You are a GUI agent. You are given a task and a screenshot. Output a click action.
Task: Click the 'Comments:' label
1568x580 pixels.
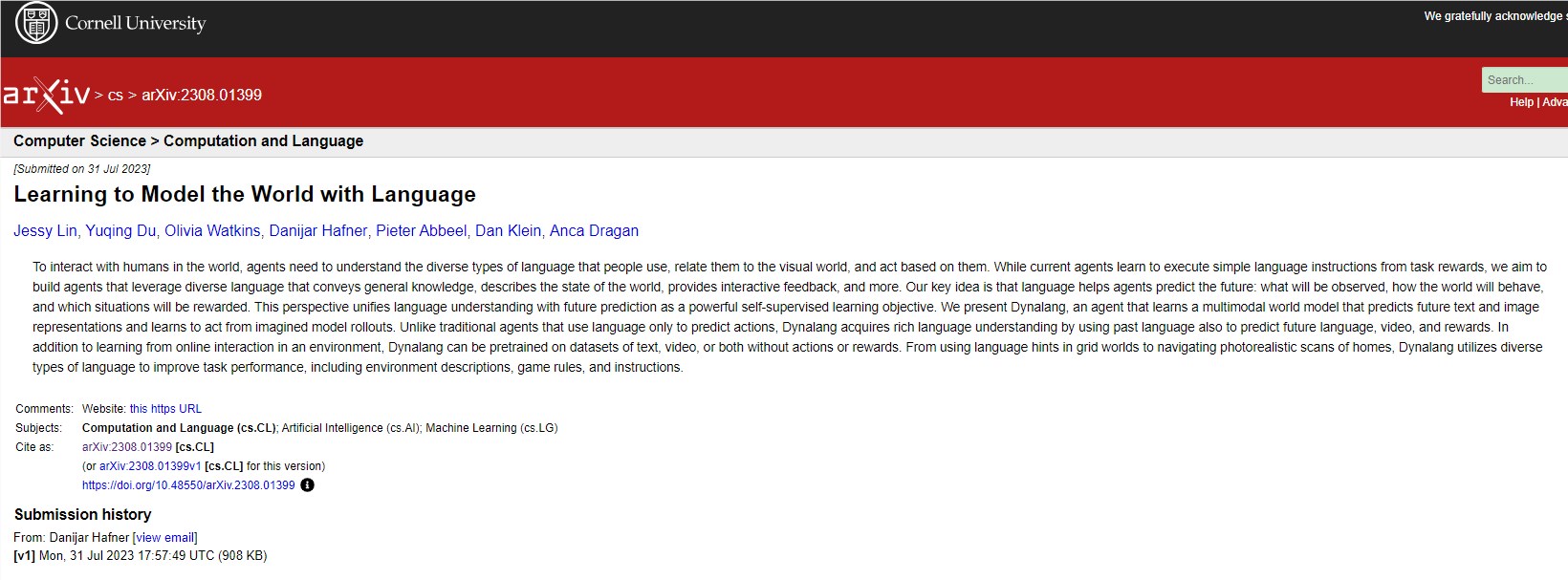click(44, 409)
